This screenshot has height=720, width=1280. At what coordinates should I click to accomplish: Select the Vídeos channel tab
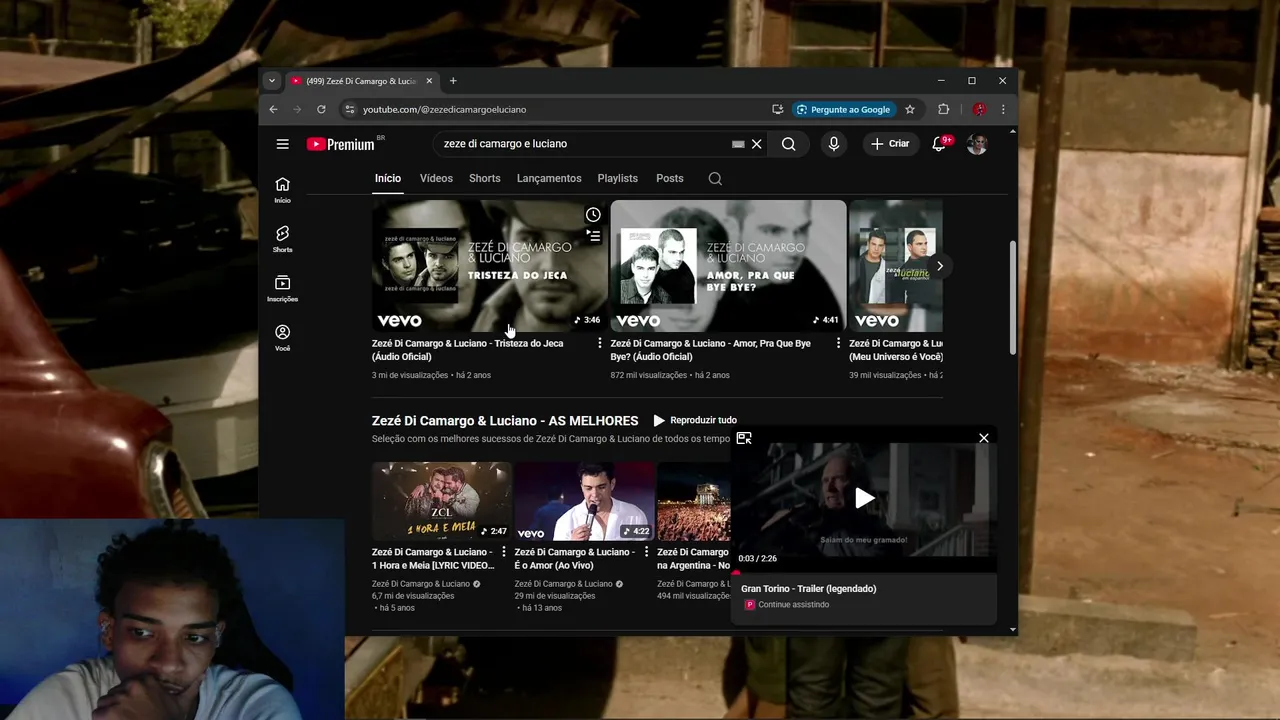436,178
